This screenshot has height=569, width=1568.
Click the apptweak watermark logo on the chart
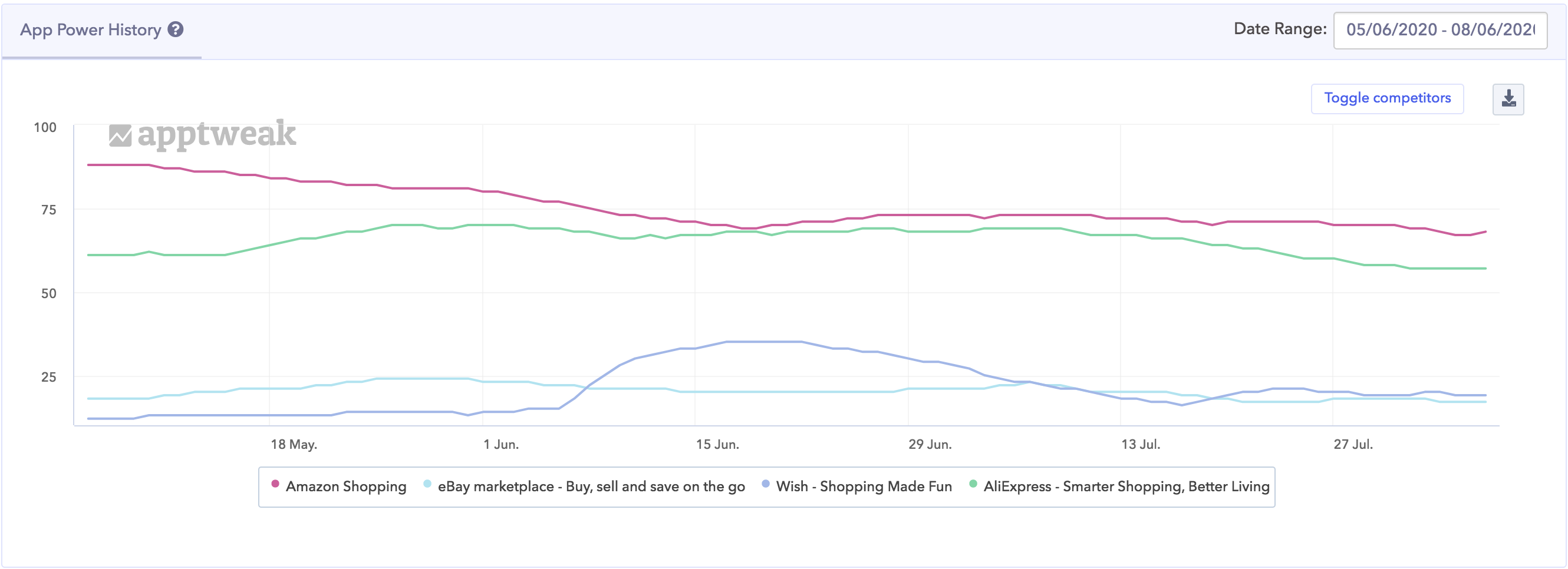pyautogui.click(x=201, y=135)
